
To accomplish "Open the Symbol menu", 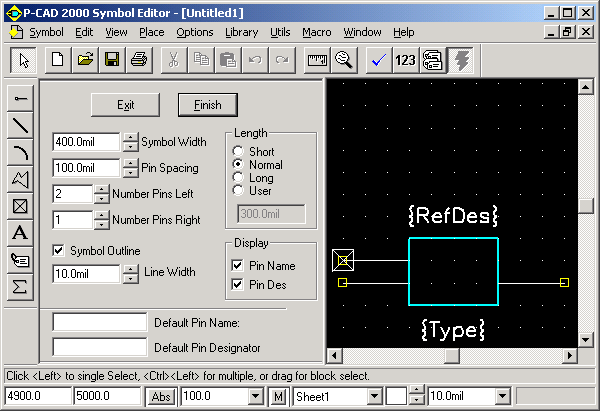I will (x=46, y=32).
